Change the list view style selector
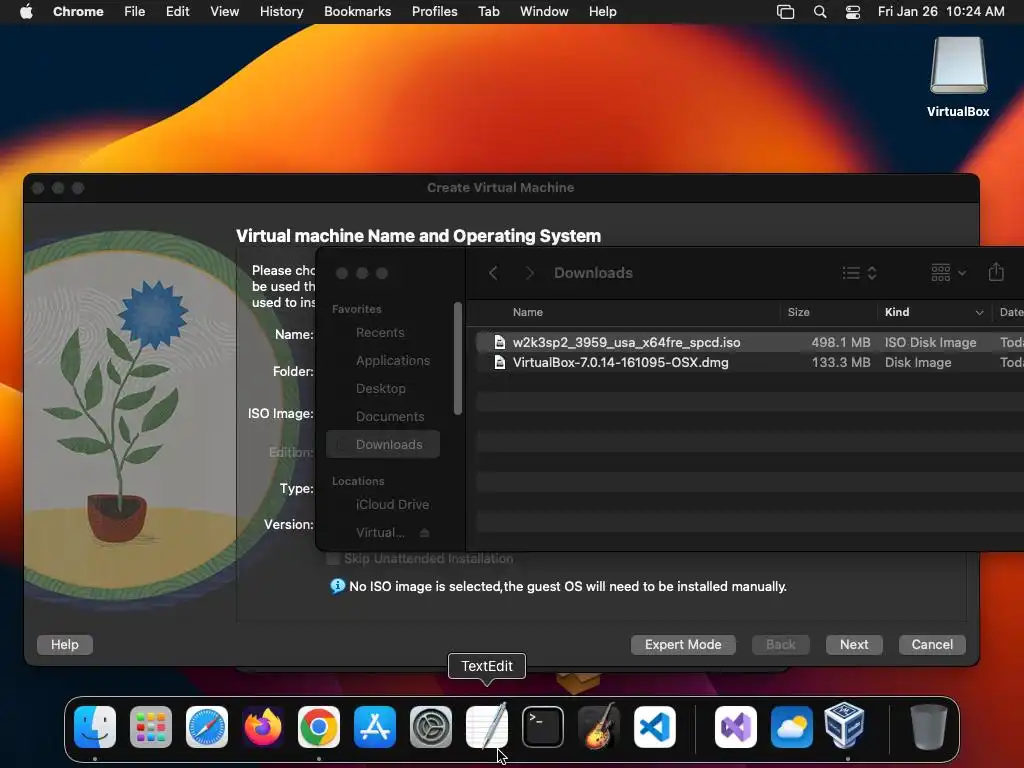The height and width of the screenshot is (768, 1024). click(859, 272)
